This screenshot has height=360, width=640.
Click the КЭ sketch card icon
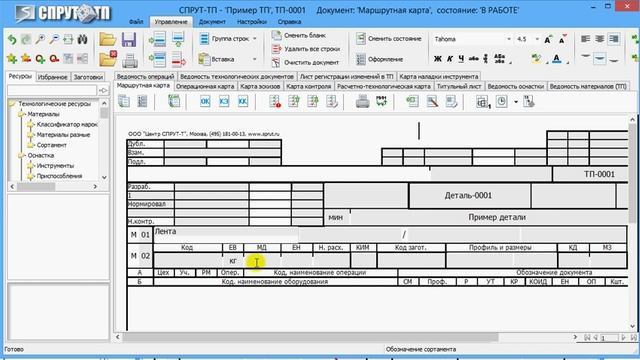tap(224, 101)
